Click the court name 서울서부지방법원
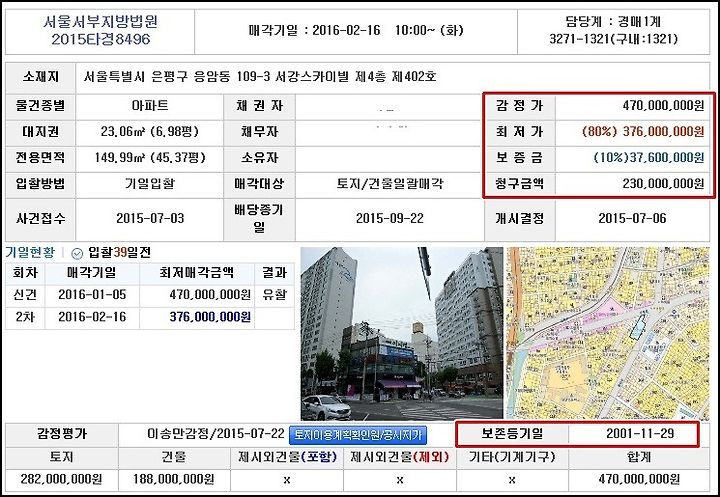Viewport: 720px width, 497px height. pyautogui.click(x=101, y=22)
